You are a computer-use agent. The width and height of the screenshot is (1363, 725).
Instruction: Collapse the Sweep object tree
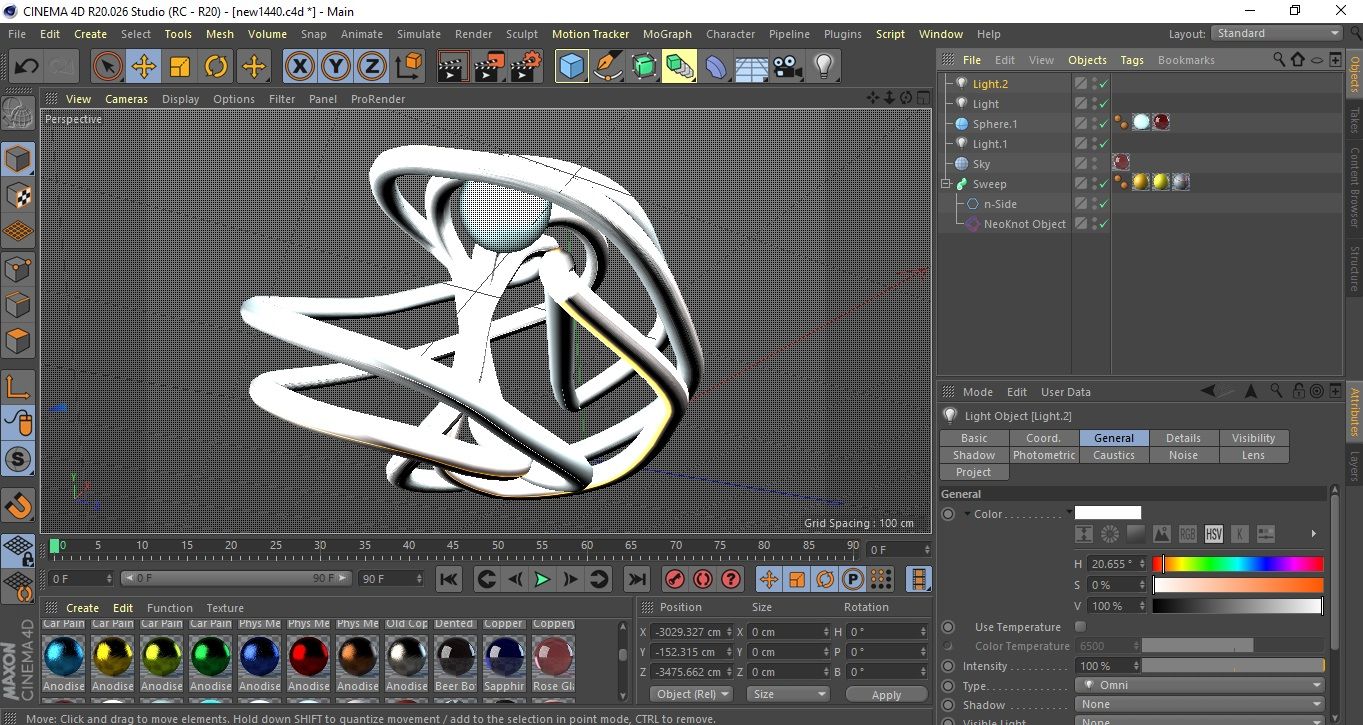[x=946, y=184]
